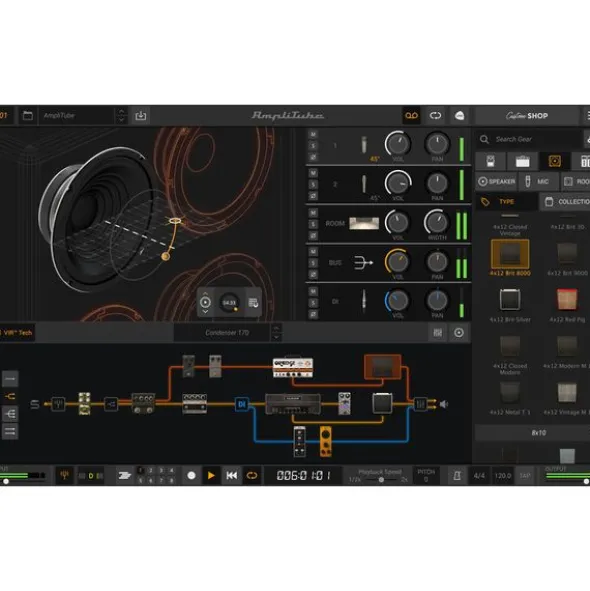Click the mixer block before output
The width and height of the screenshot is (590, 591).
click(420, 404)
